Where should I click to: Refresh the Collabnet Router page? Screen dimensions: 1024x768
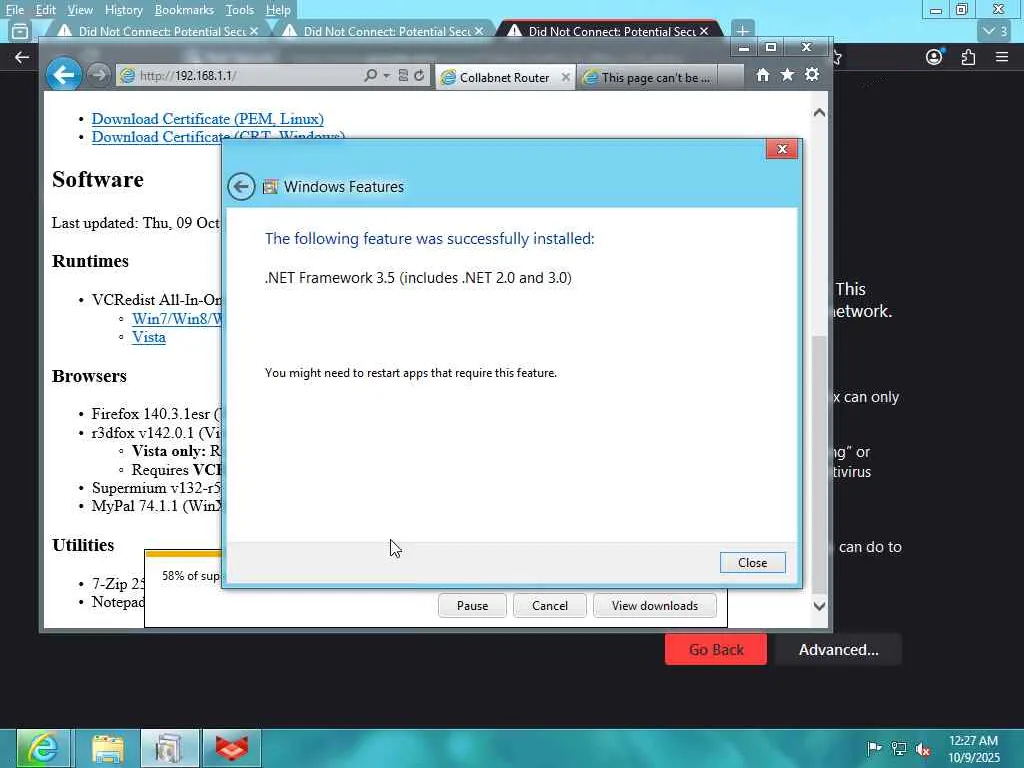point(419,76)
